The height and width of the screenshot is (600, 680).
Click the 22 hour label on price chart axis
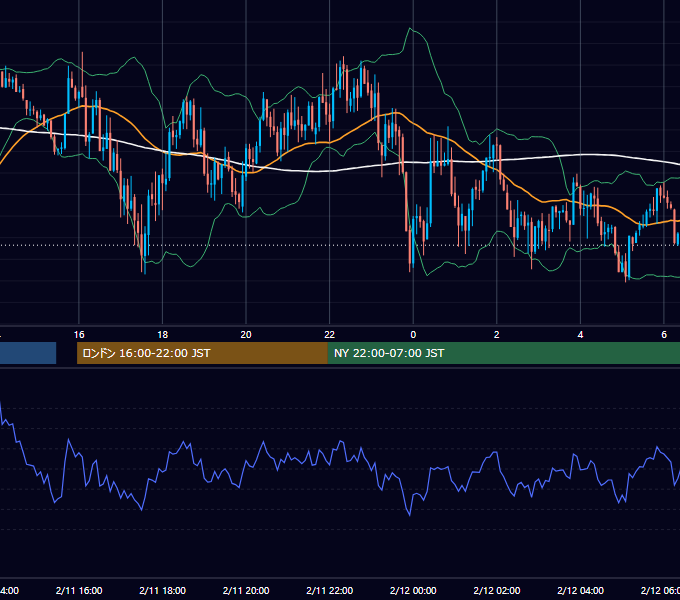click(x=330, y=335)
